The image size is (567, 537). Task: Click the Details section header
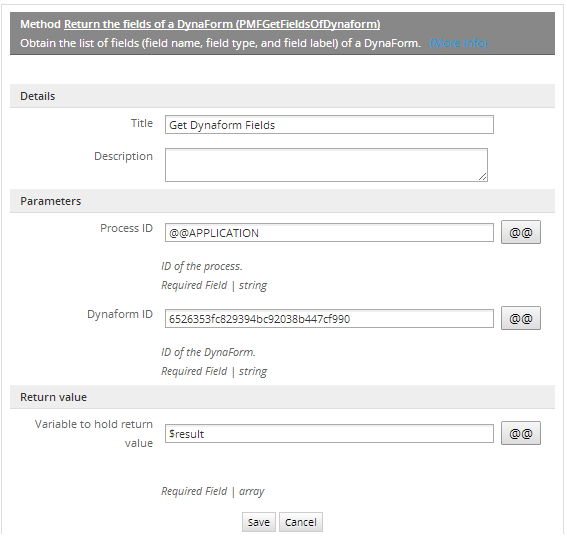coord(282,96)
